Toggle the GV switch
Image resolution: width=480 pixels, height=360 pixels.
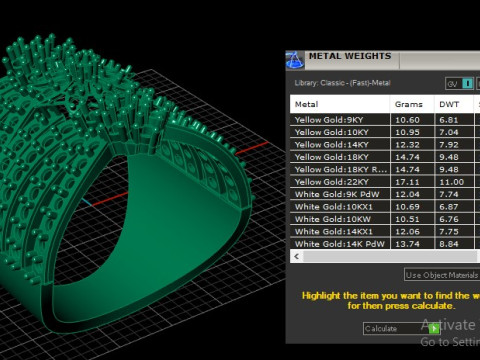460,84
